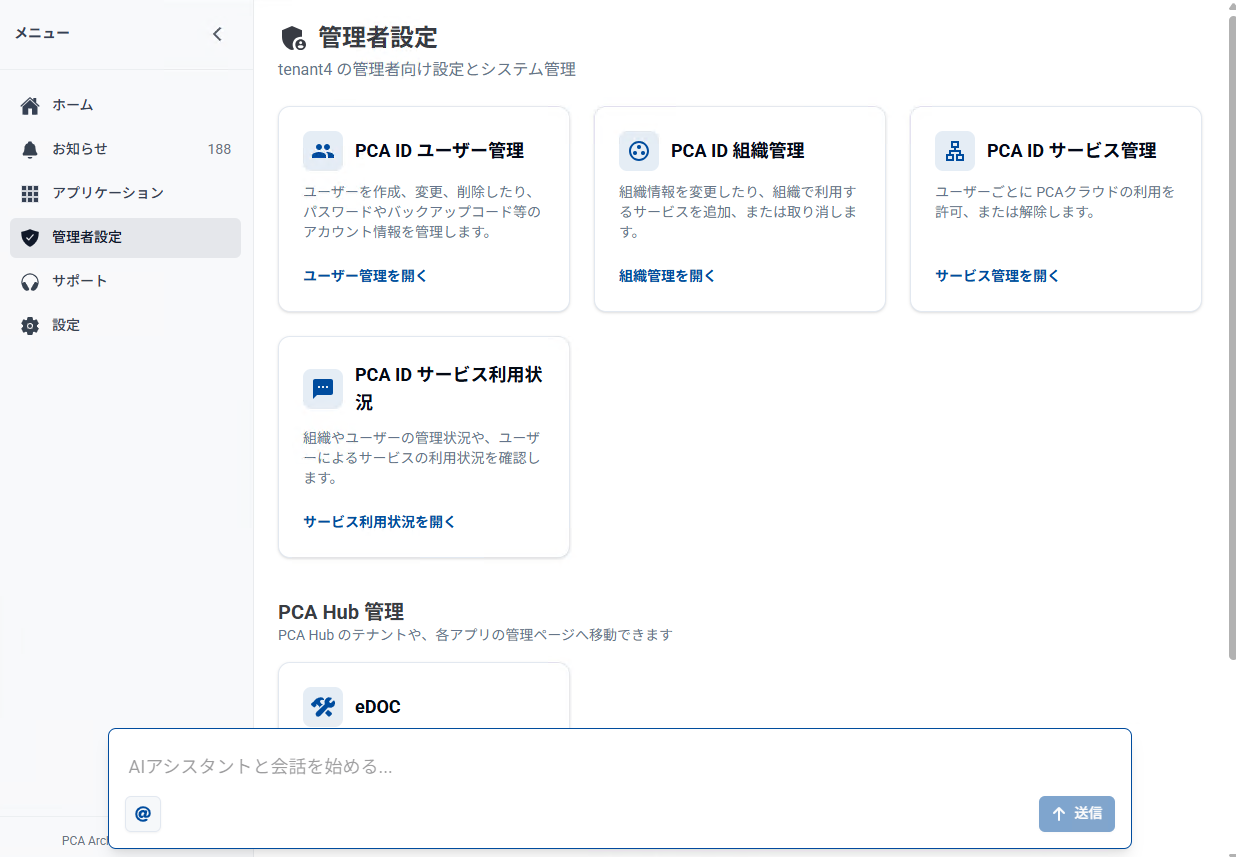The image size is (1236, 857).
Task: Collapse the メニュー sidebar with chevron
Action: [217, 34]
